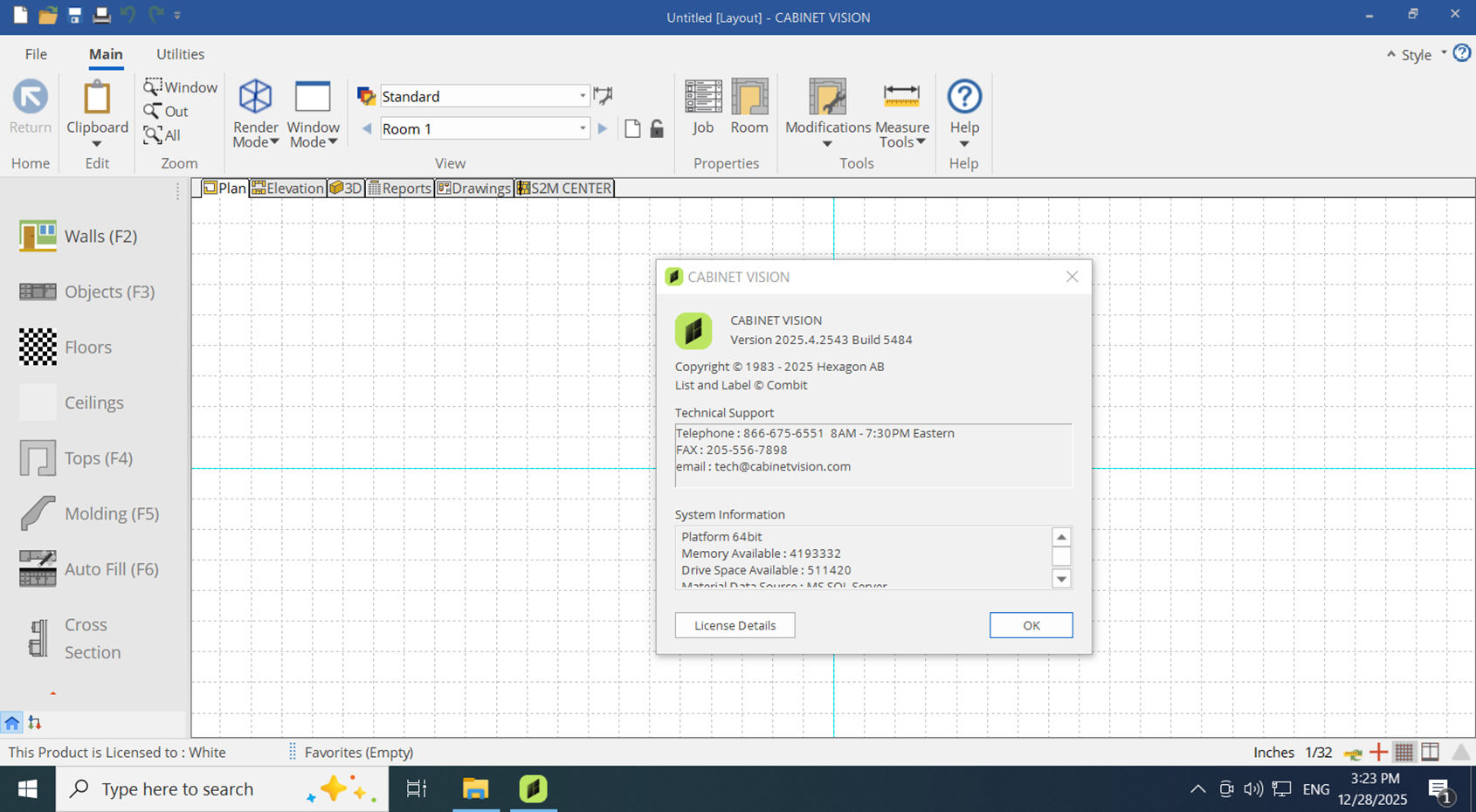Viewport: 1476px width, 812px height.
Task: Toggle the room lock icon
Action: (657, 129)
